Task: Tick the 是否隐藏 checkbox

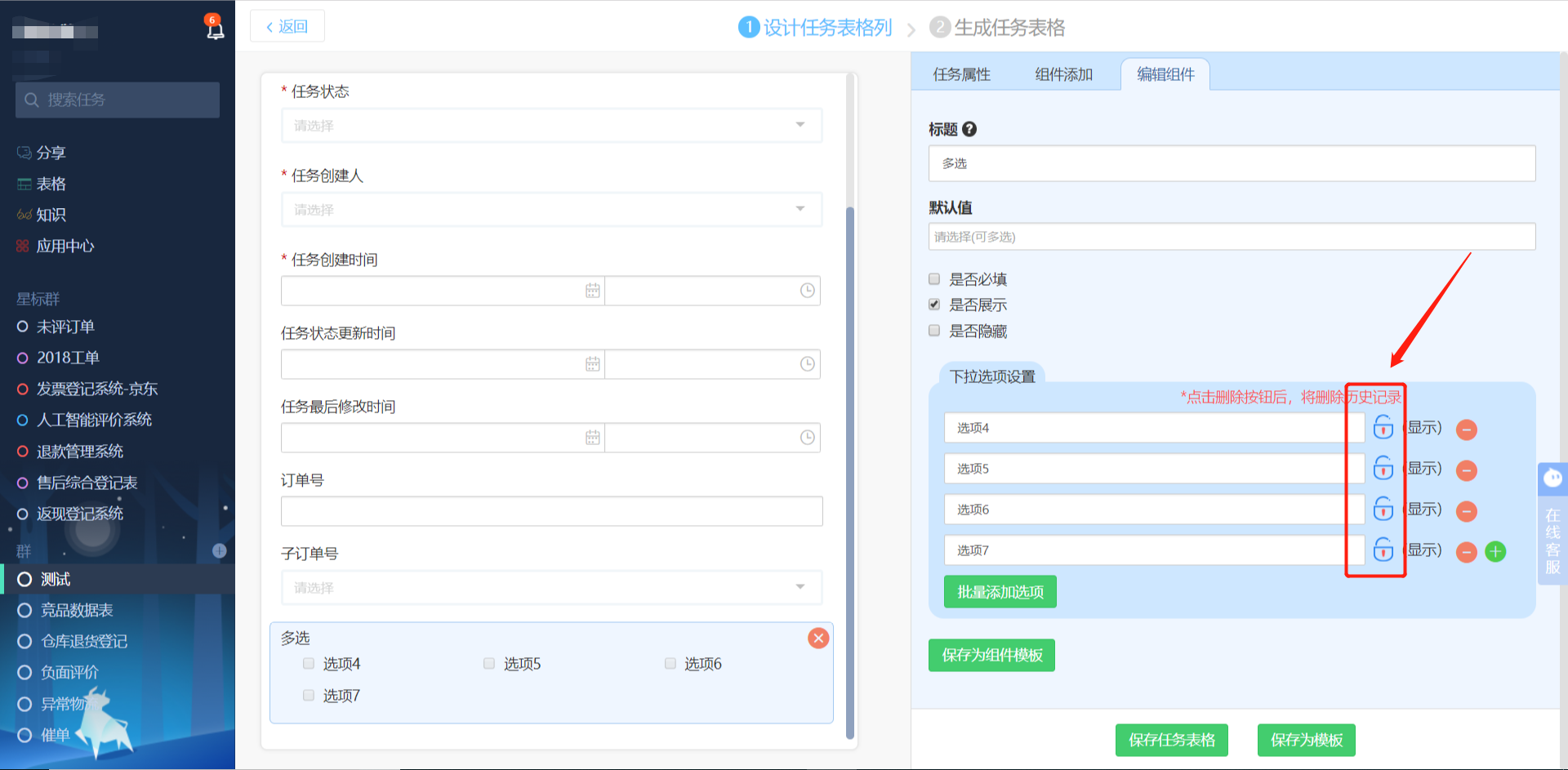Action: click(x=934, y=331)
